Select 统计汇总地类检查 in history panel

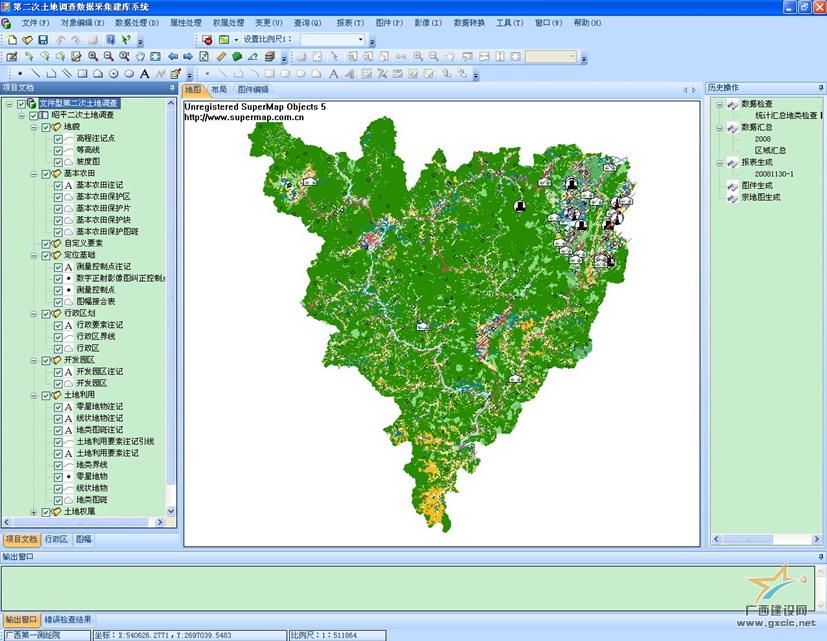(x=786, y=116)
